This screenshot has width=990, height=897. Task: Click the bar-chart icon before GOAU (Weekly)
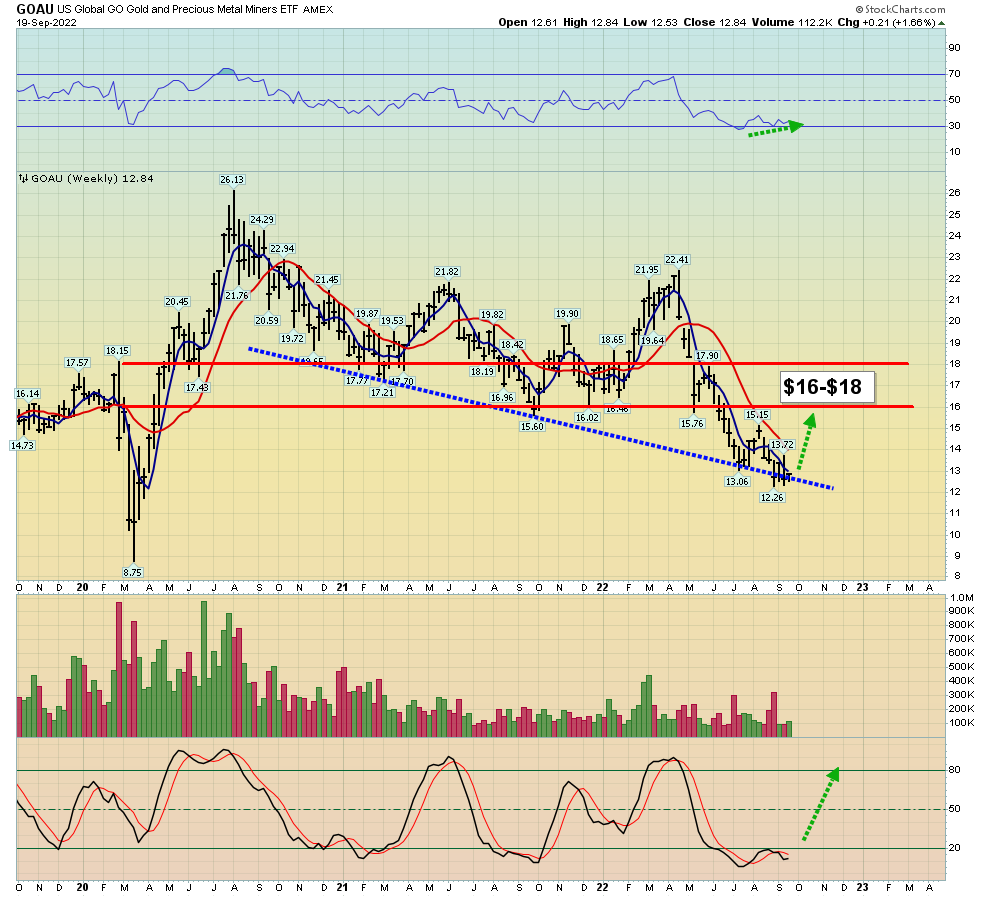tap(23, 179)
